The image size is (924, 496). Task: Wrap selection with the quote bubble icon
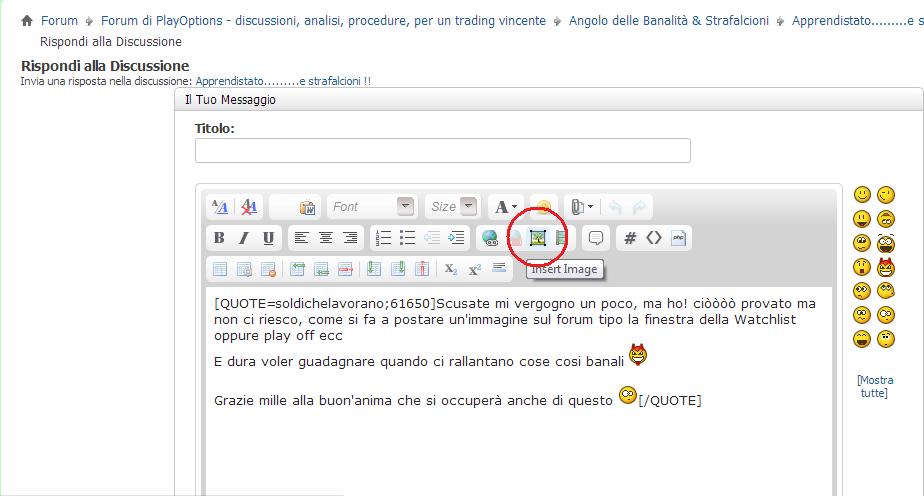pyautogui.click(x=596, y=238)
